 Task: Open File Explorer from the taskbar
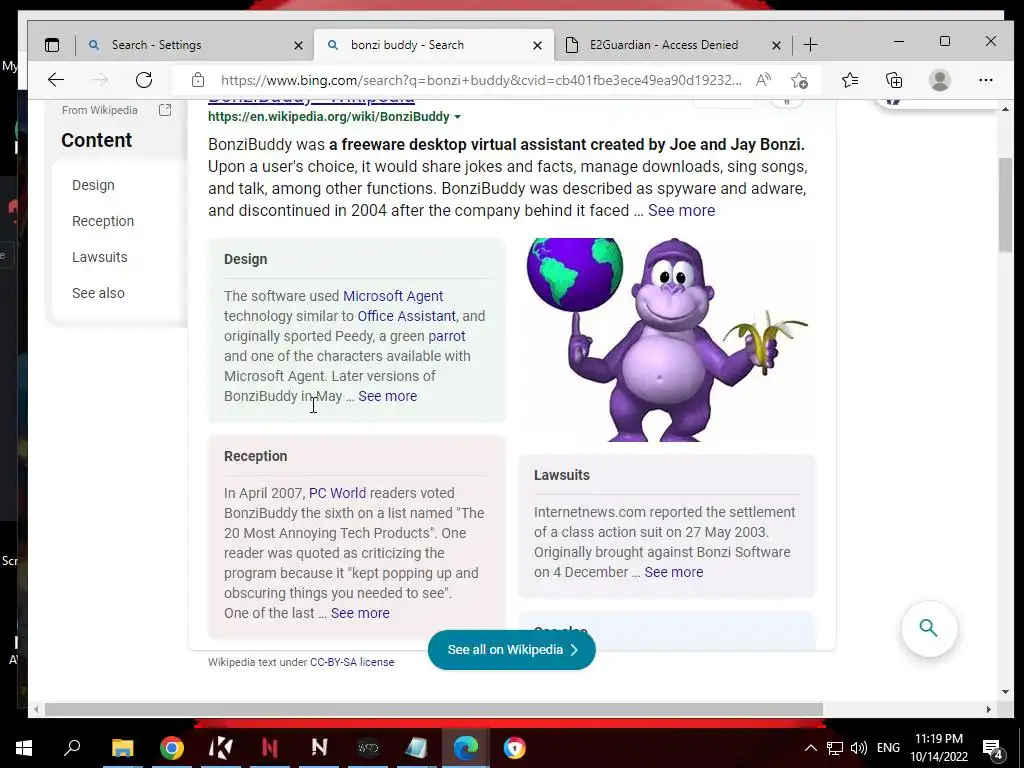[x=122, y=748]
